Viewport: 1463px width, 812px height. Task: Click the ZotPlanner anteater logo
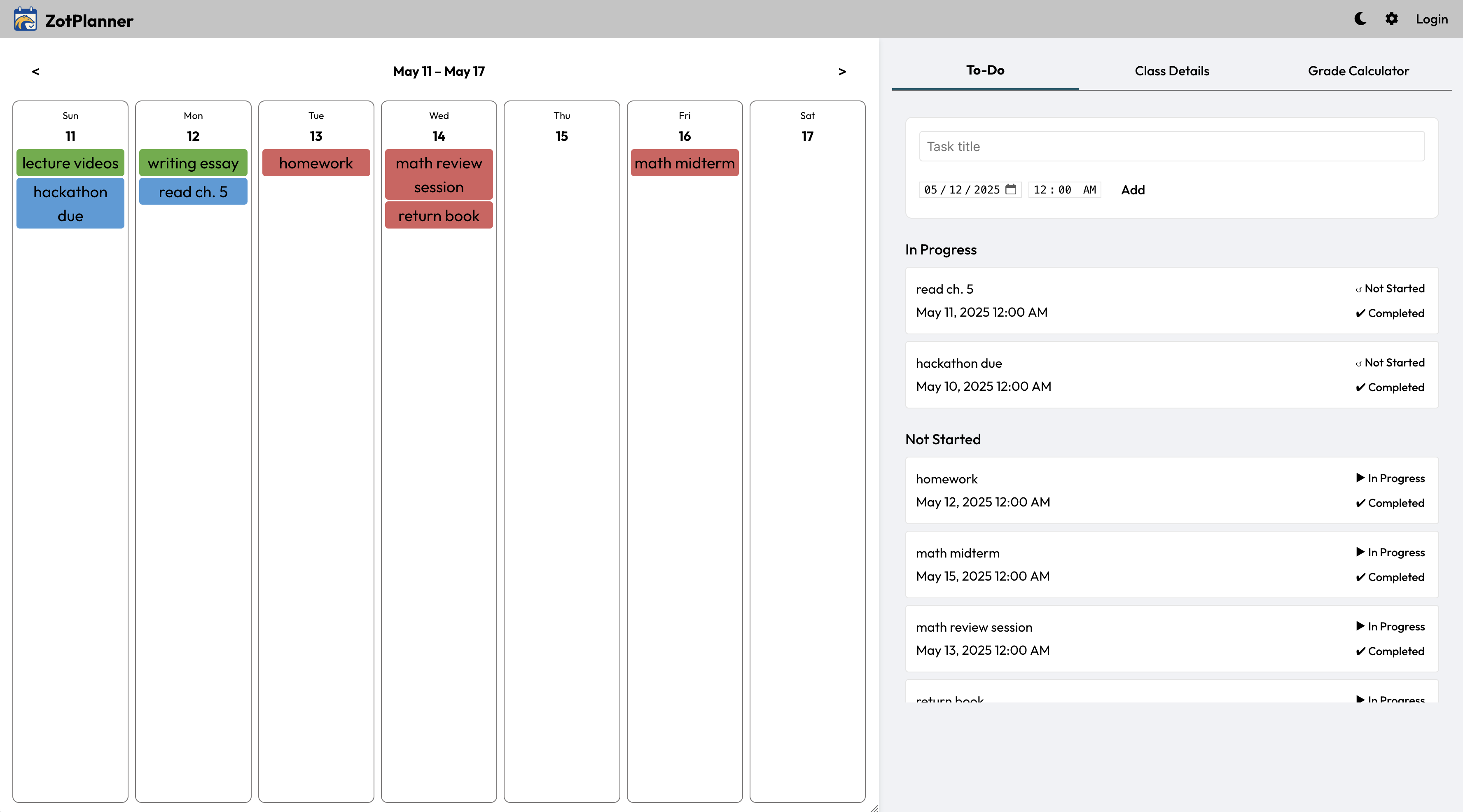[x=26, y=20]
